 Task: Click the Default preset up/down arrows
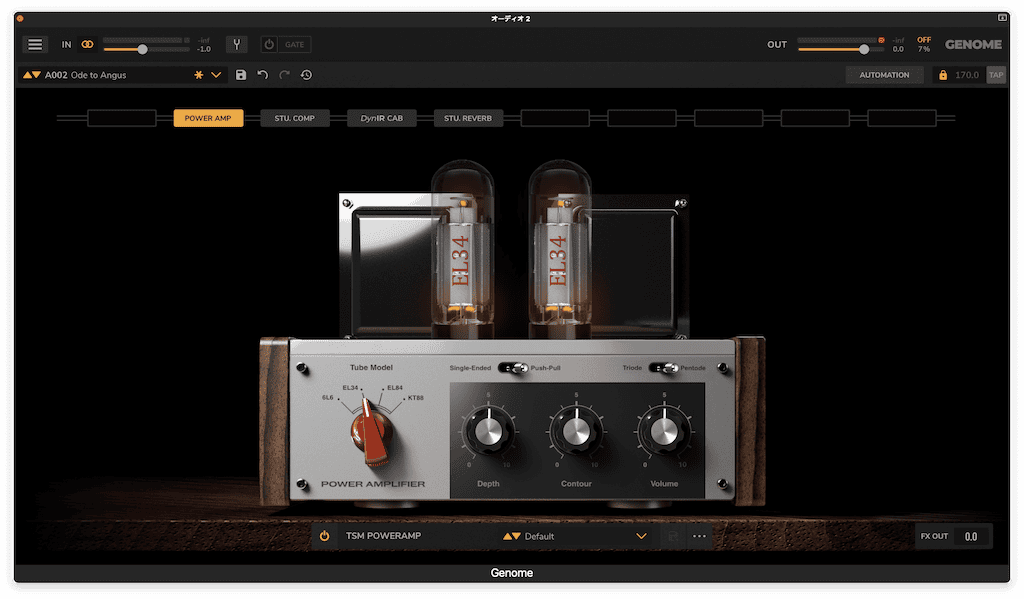click(511, 536)
